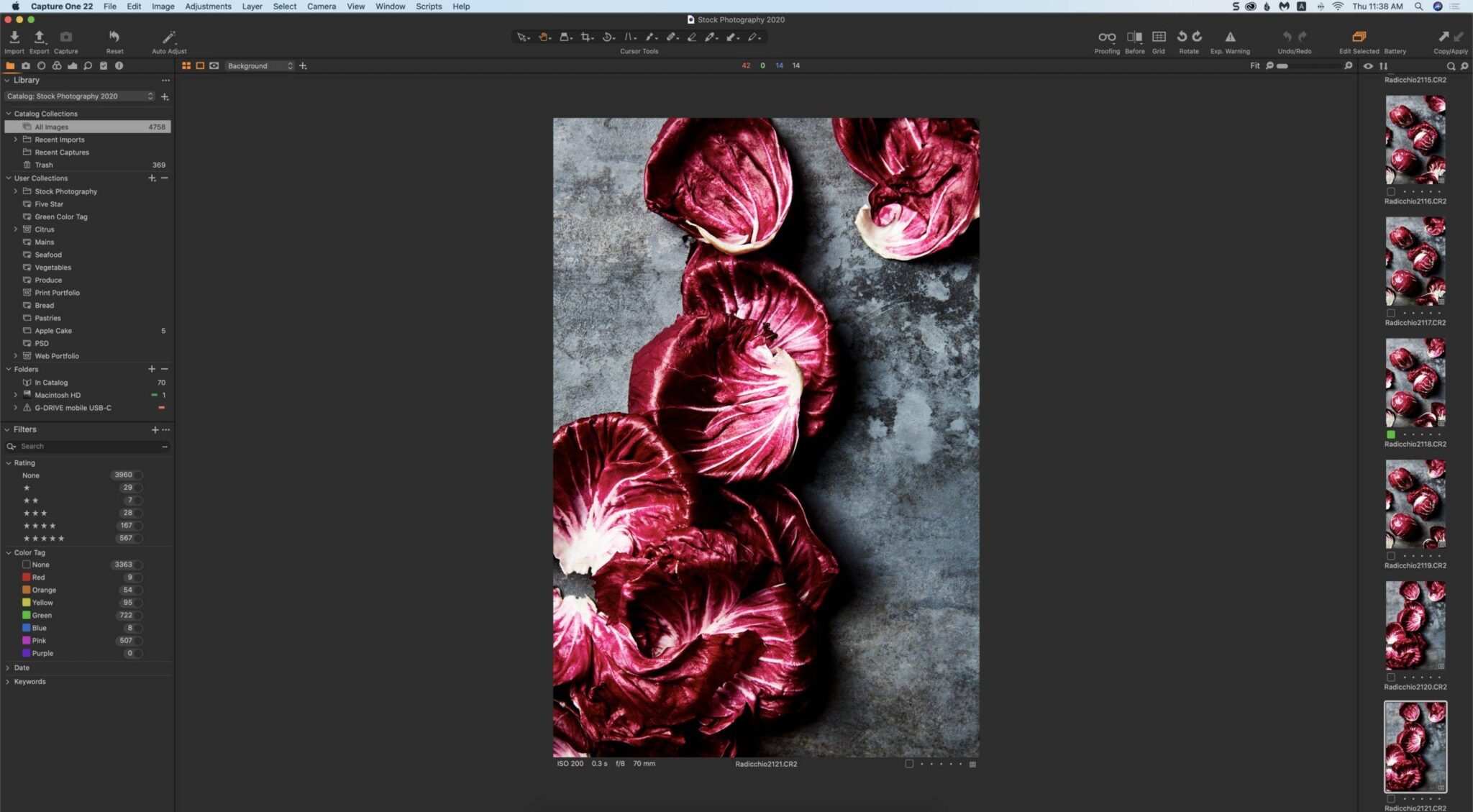1473x812 pixels.
Task: Select the Draw Mask brush tool
Action: (650, 37)
